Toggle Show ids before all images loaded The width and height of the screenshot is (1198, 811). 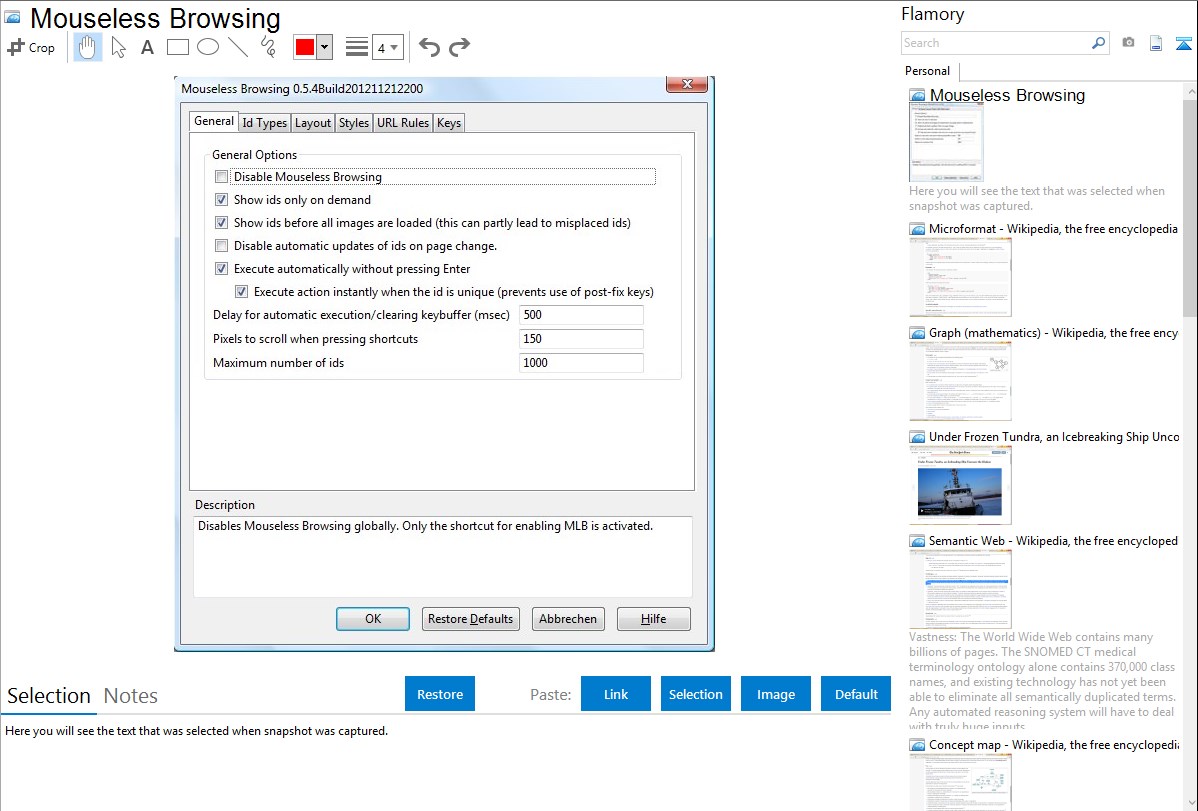tap(222, 222)
